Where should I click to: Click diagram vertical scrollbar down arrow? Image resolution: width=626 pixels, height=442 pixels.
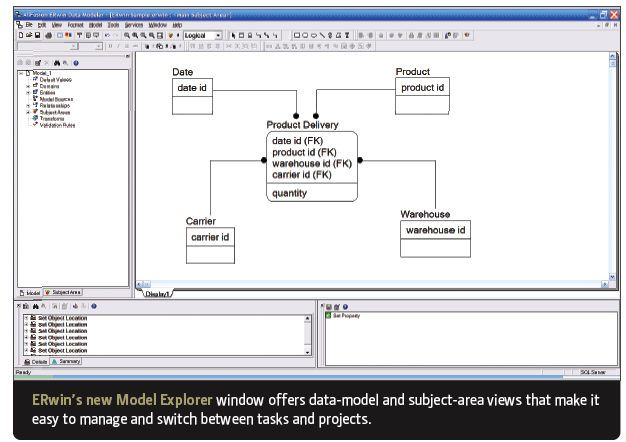click(612, 277)
